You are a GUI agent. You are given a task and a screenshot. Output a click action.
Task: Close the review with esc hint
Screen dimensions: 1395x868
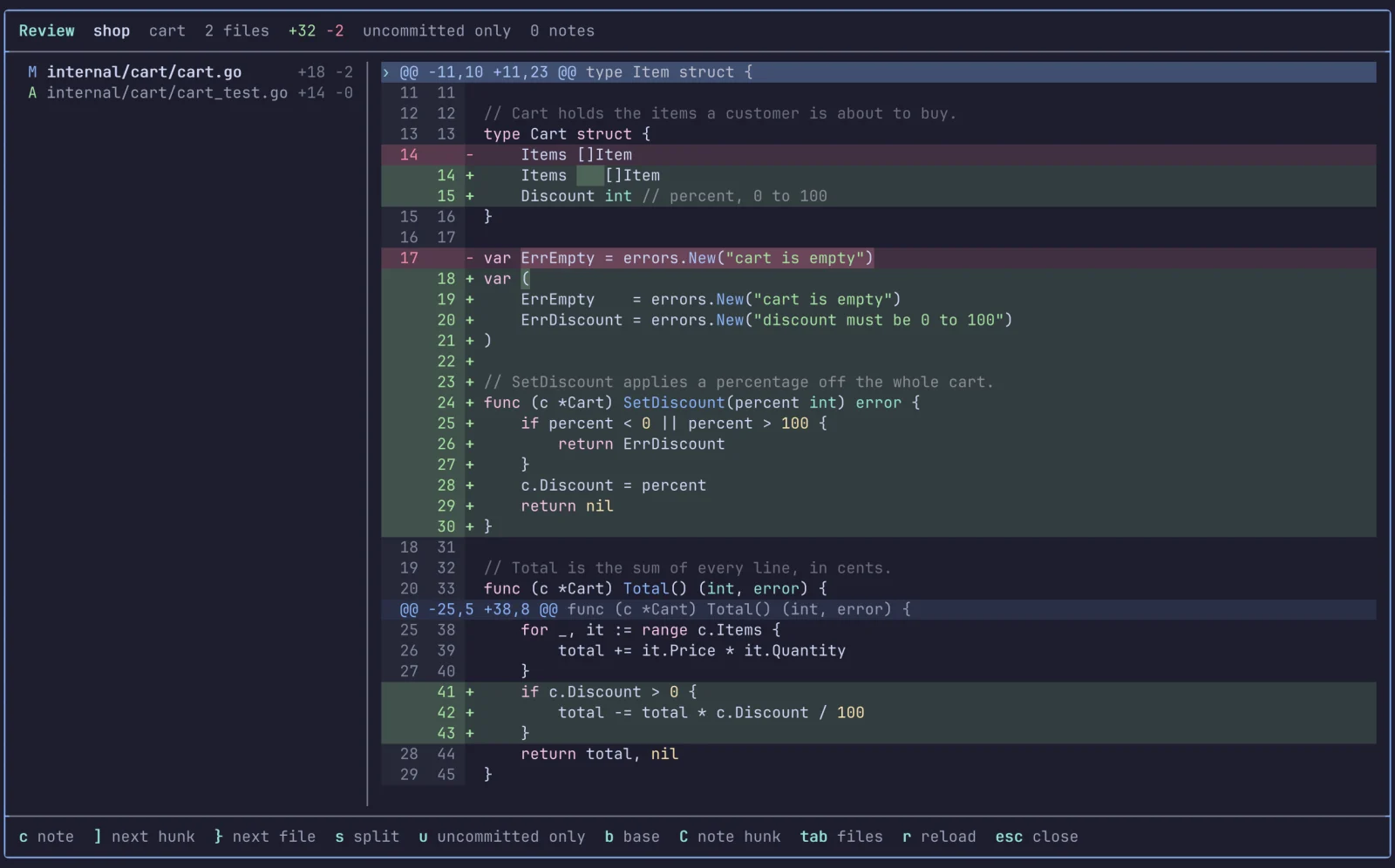(x=1037, y=837)
